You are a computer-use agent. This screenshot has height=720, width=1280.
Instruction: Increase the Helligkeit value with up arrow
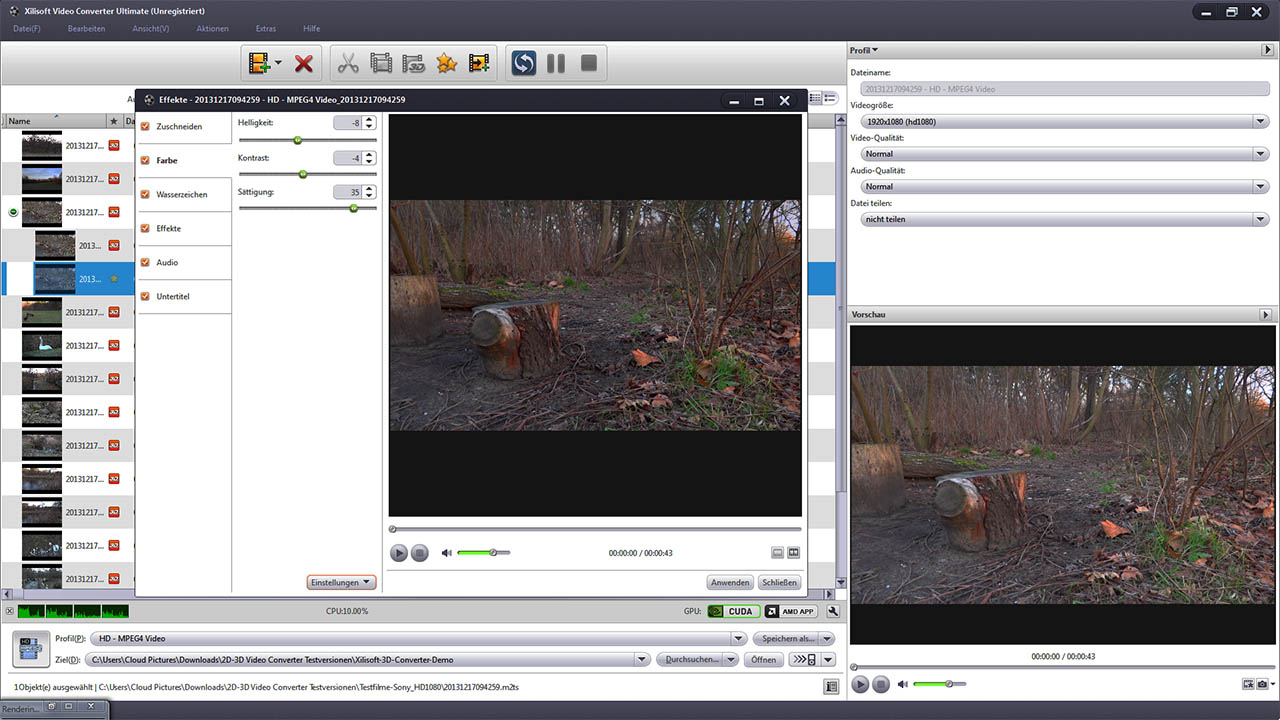point(369,119)
